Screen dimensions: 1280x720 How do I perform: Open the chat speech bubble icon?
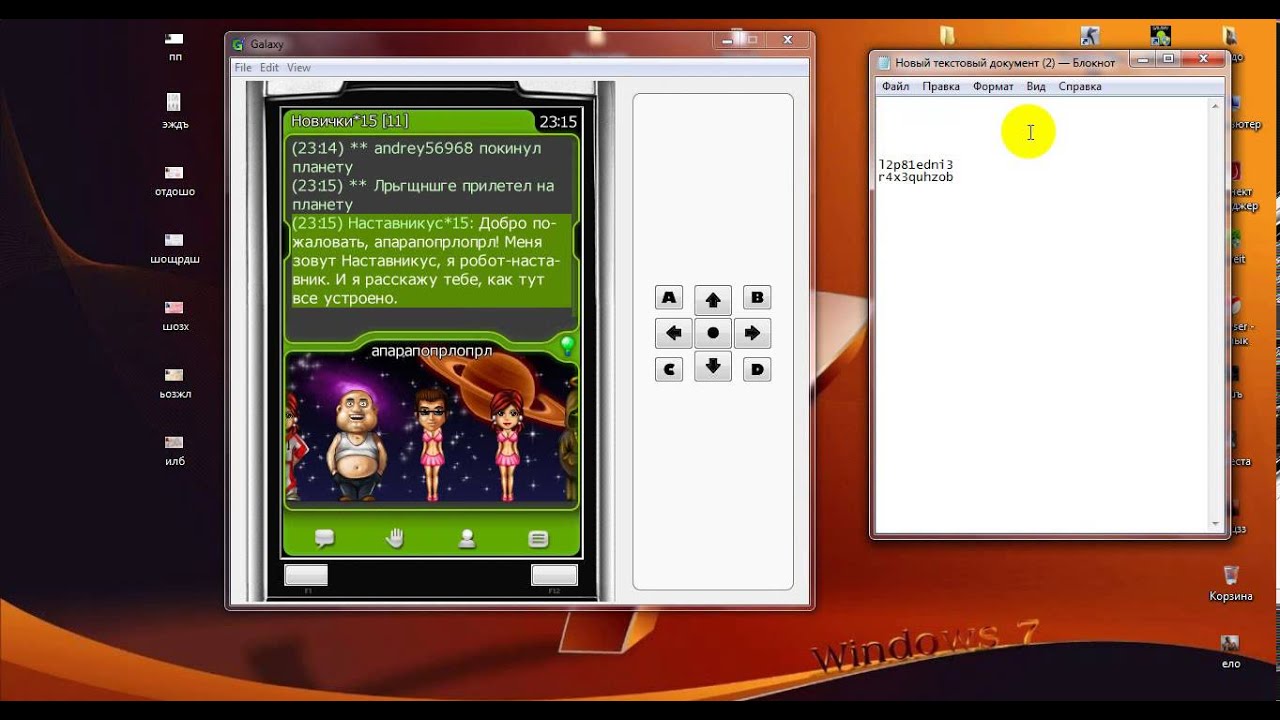pyautogui.click(x=324, y=538)
